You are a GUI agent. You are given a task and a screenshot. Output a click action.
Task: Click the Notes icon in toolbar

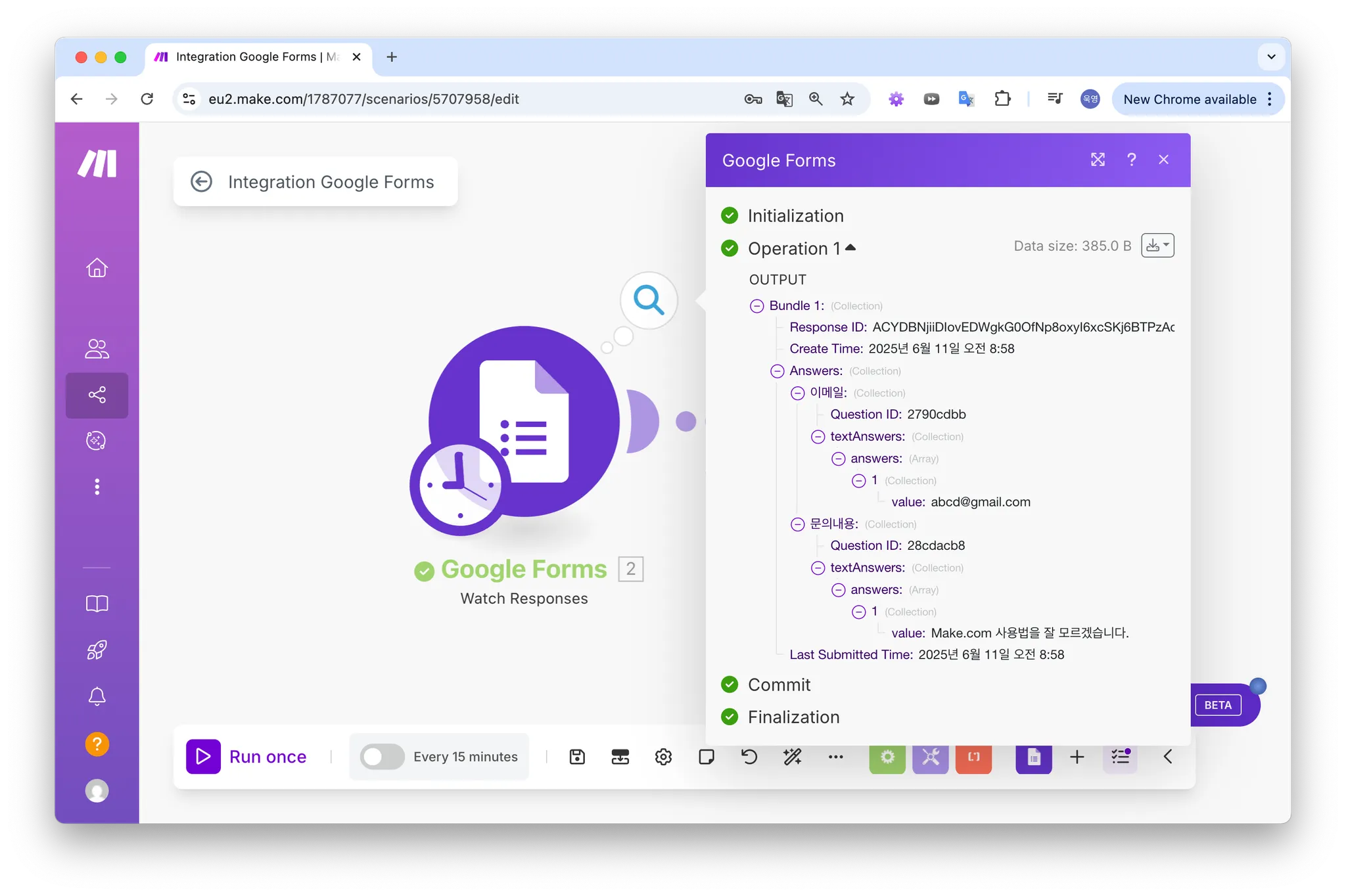click(707, 757)
